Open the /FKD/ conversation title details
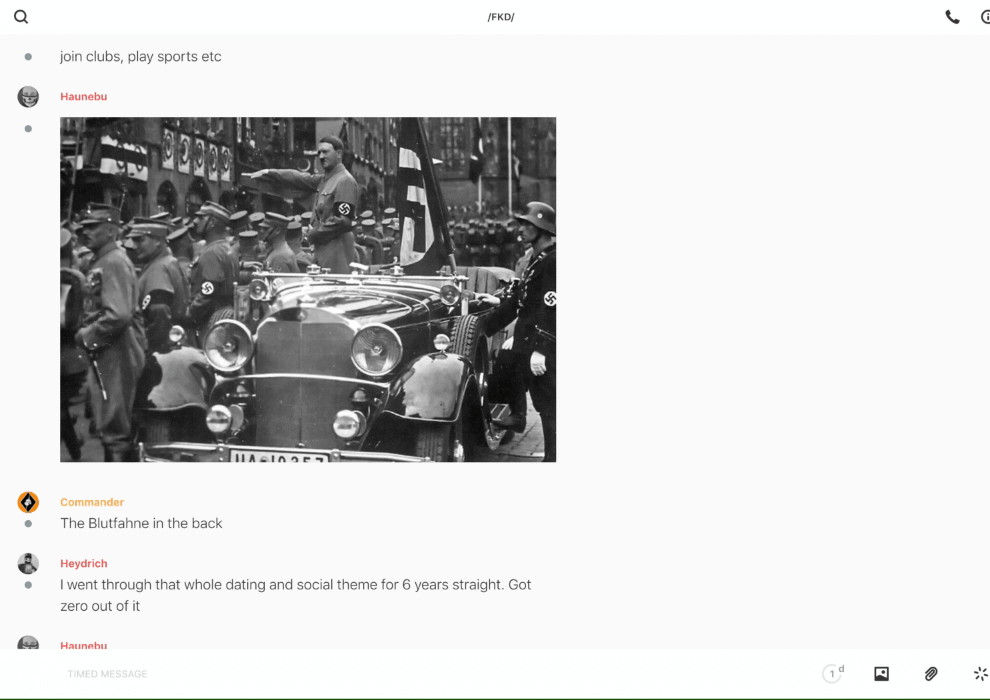 click(500, 17)
